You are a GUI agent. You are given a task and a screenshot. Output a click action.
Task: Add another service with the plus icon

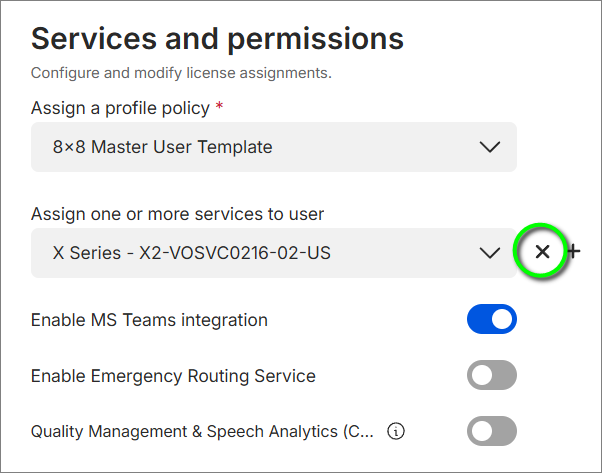click(574, 252)
